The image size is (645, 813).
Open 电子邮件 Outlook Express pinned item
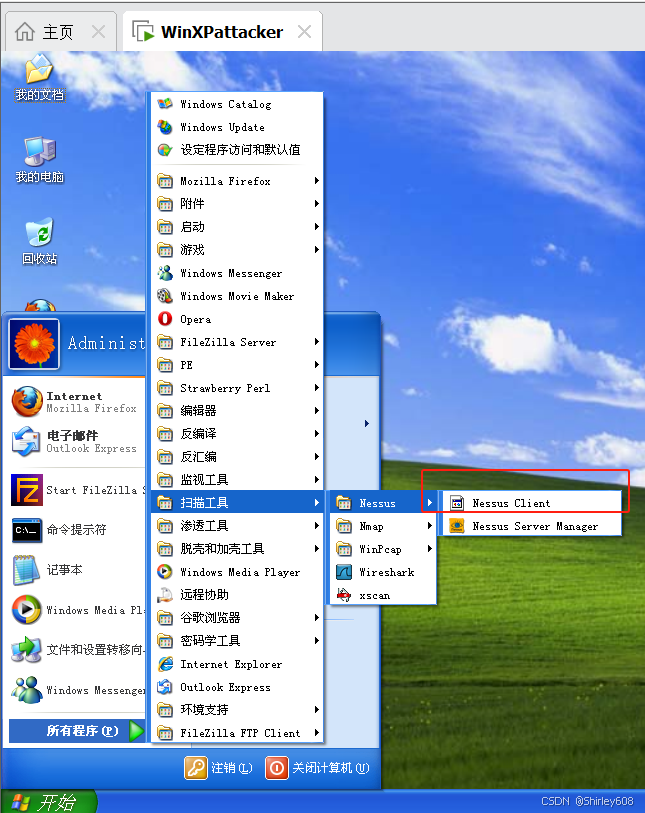tap(77, 441)
